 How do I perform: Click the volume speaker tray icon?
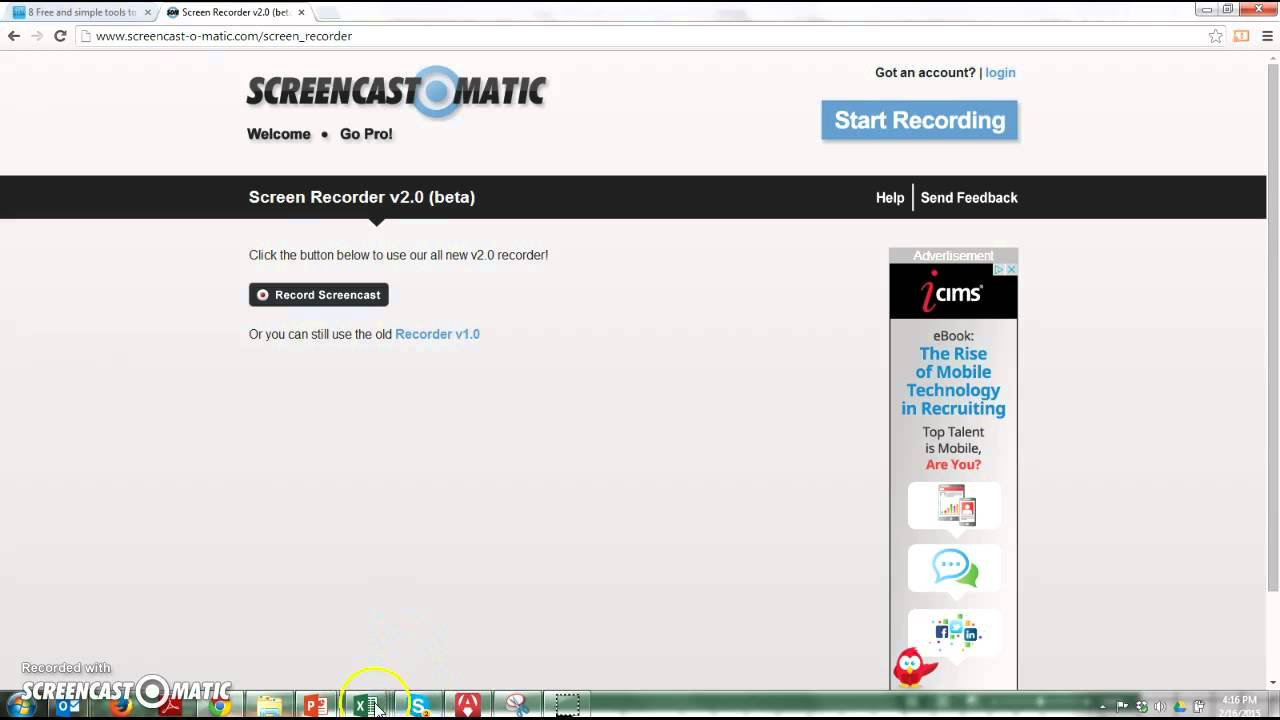[1160, 706]
